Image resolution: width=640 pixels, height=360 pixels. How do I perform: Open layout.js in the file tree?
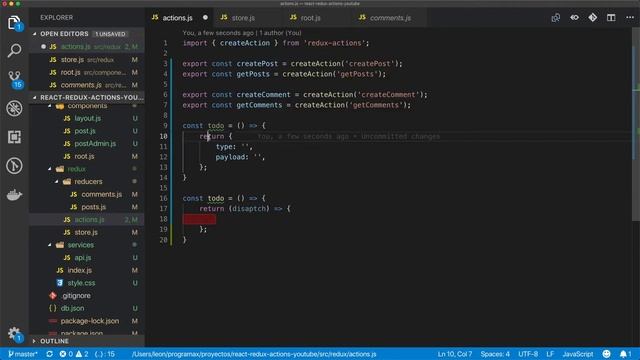coord(87,118)
